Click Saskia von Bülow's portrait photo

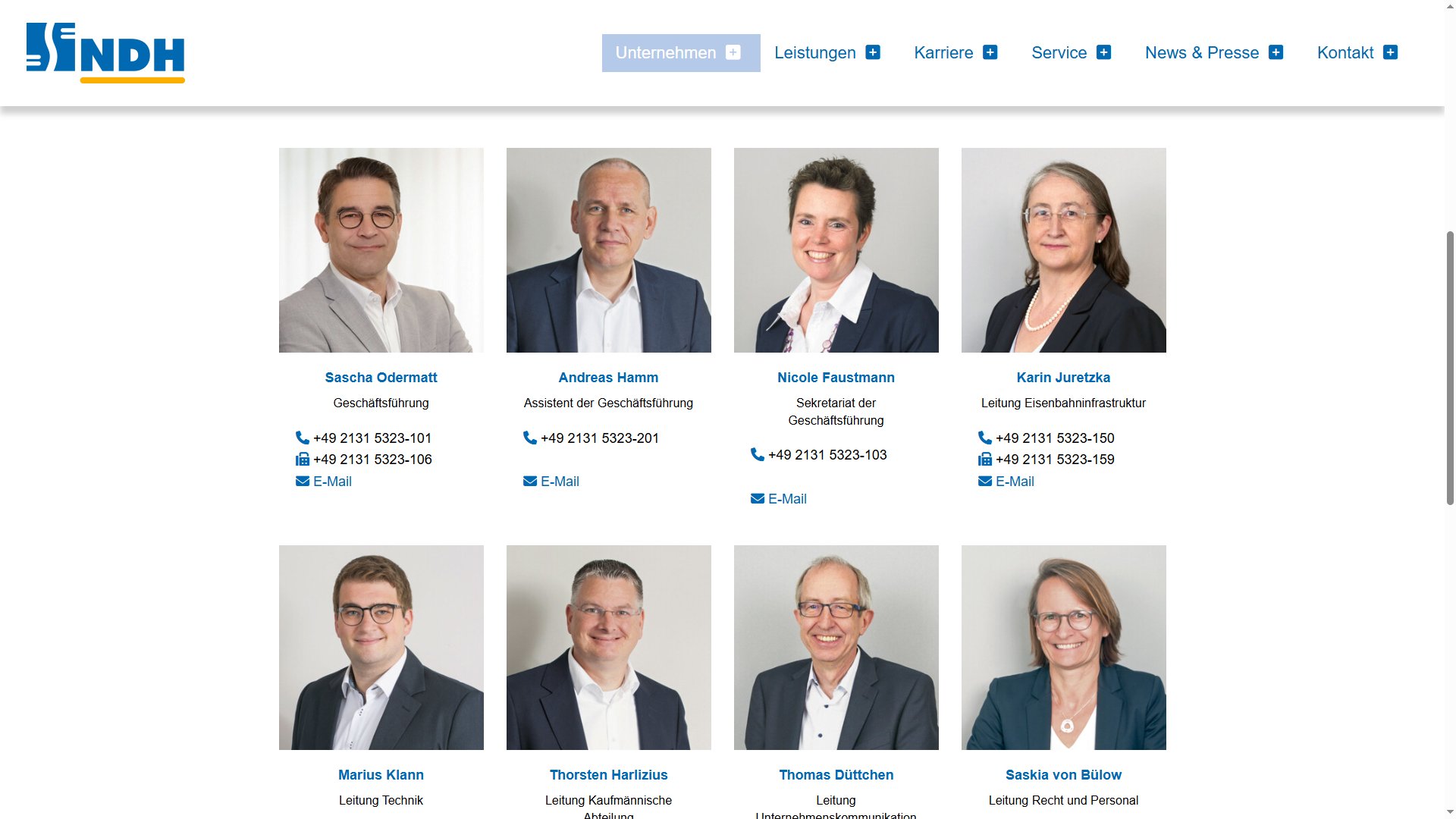coord(1063,647)
